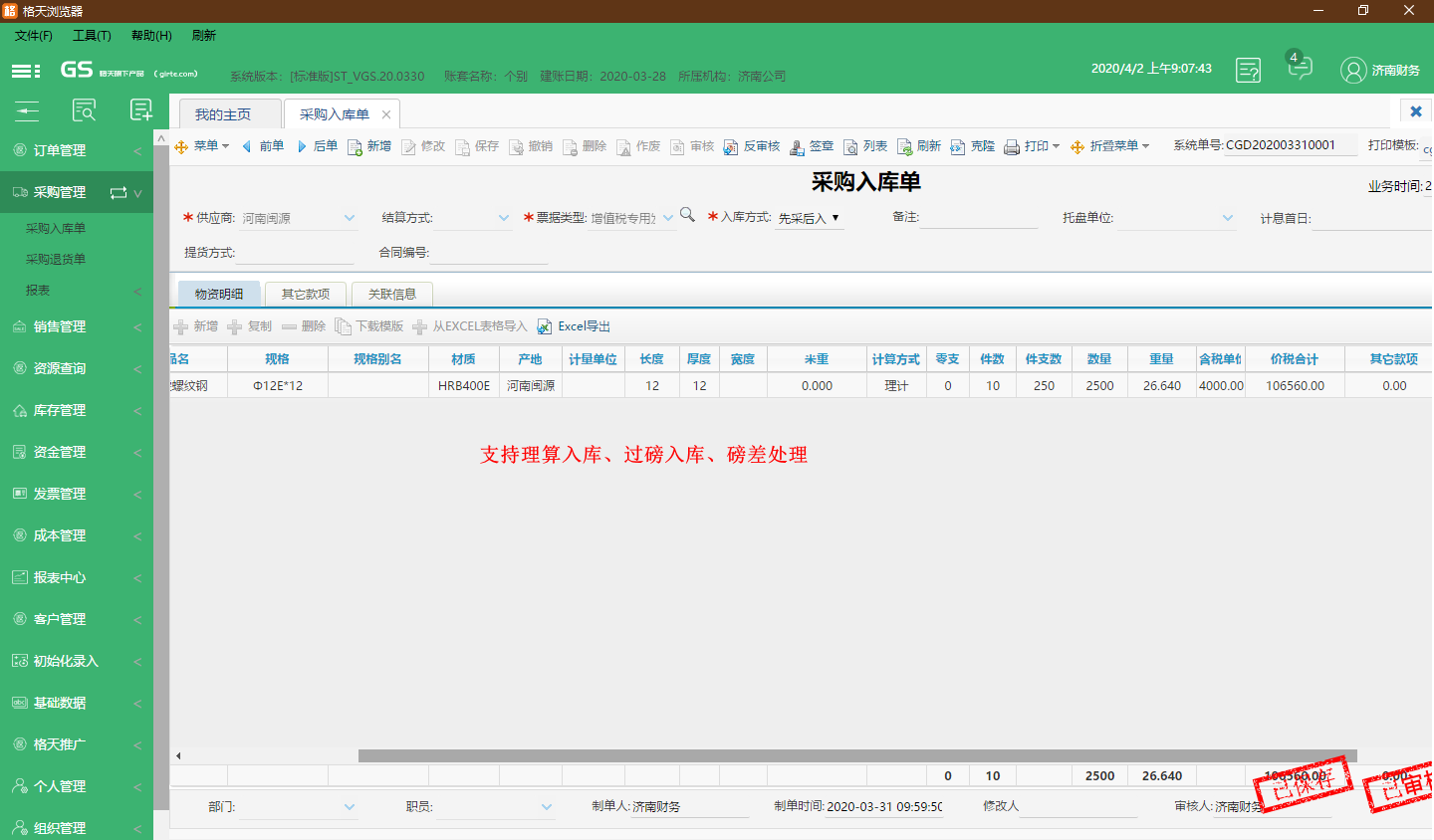Open the document search icon in sidebar header
This screenshot has width=1434, height=840.
tap(85, 110)
